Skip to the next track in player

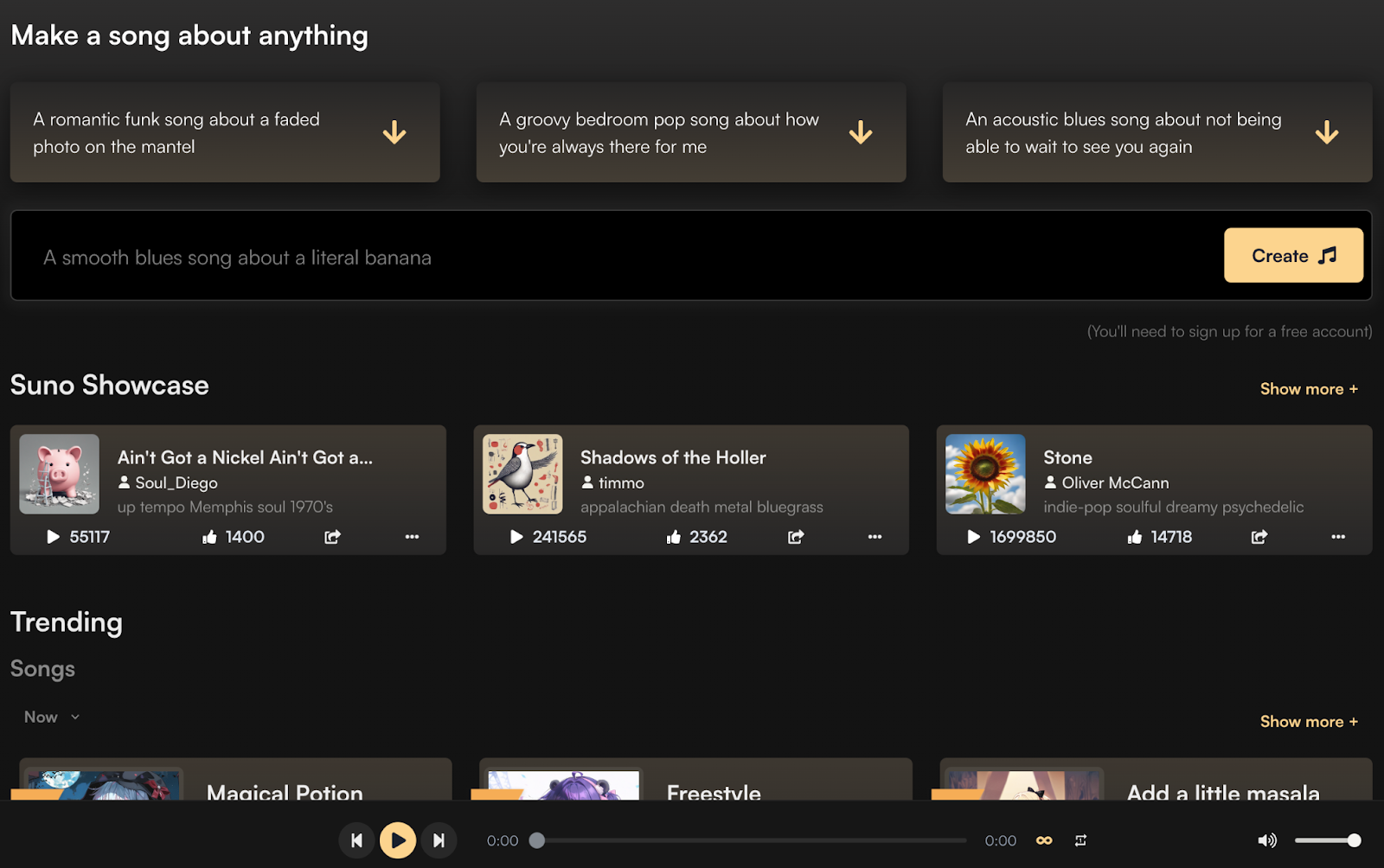click(x=439, y=840)
